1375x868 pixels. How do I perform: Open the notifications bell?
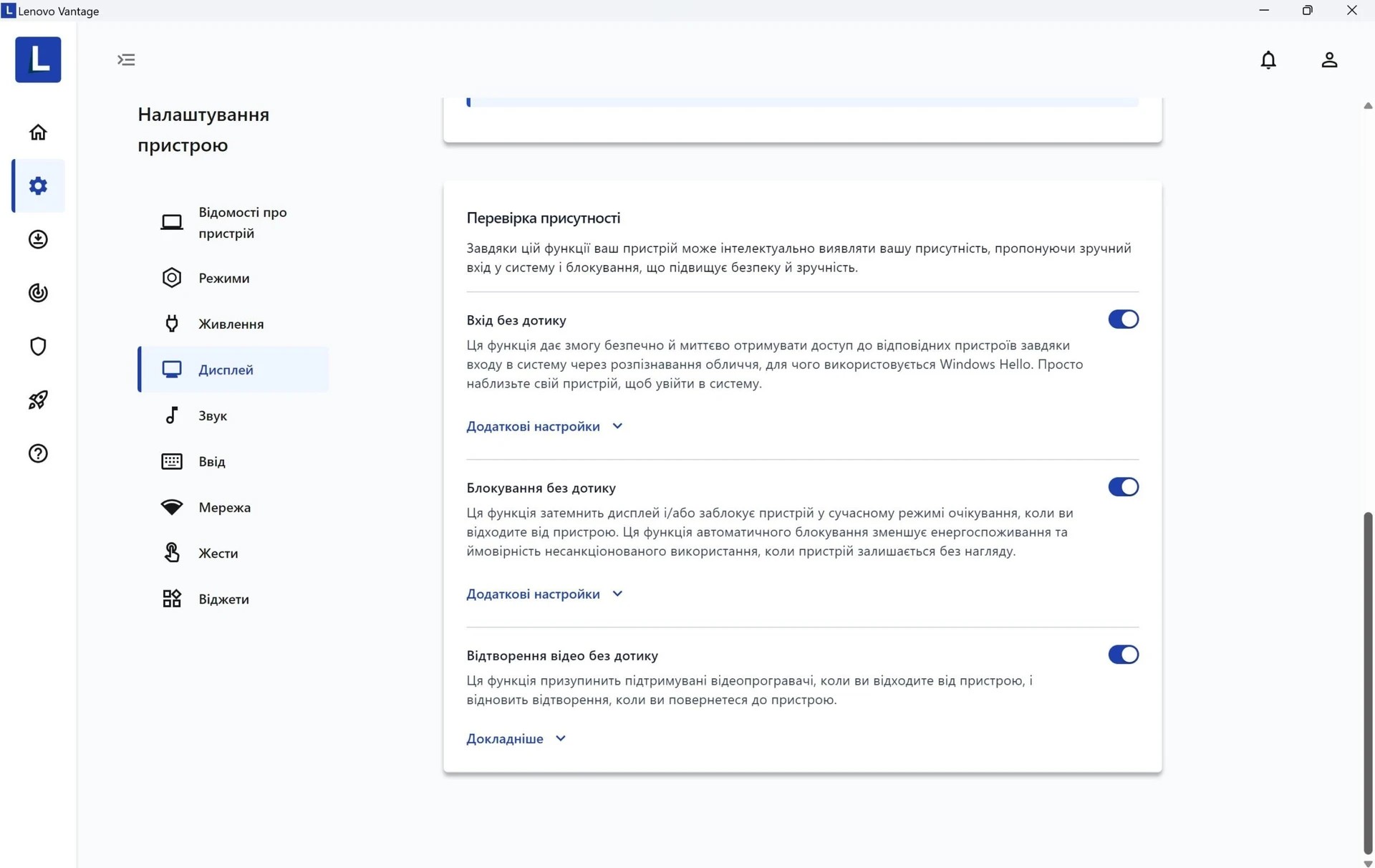point(1268,60)
